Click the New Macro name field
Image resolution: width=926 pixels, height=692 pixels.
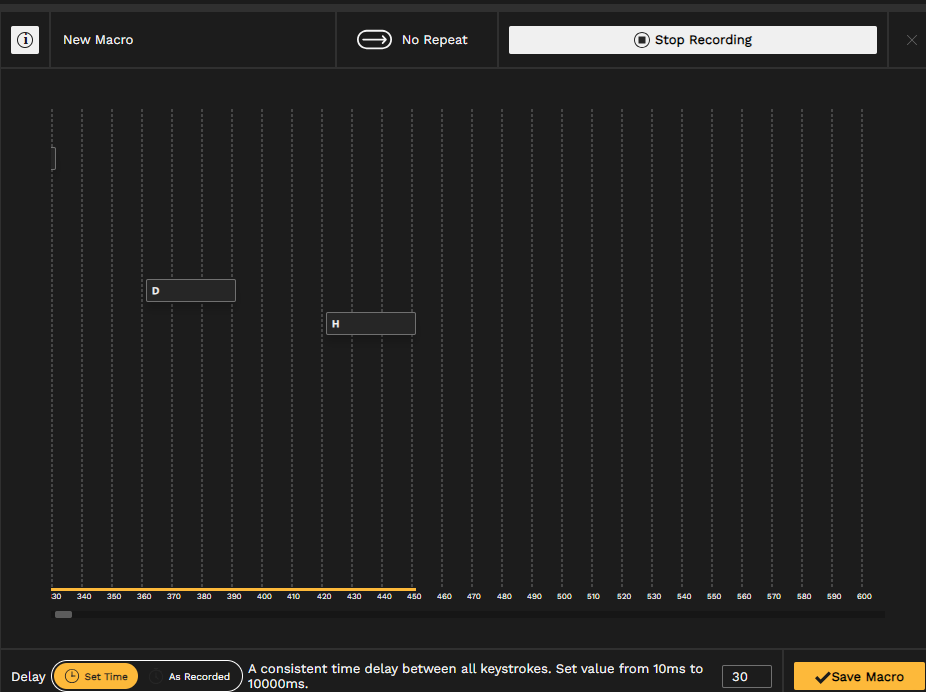coord(193,40)
